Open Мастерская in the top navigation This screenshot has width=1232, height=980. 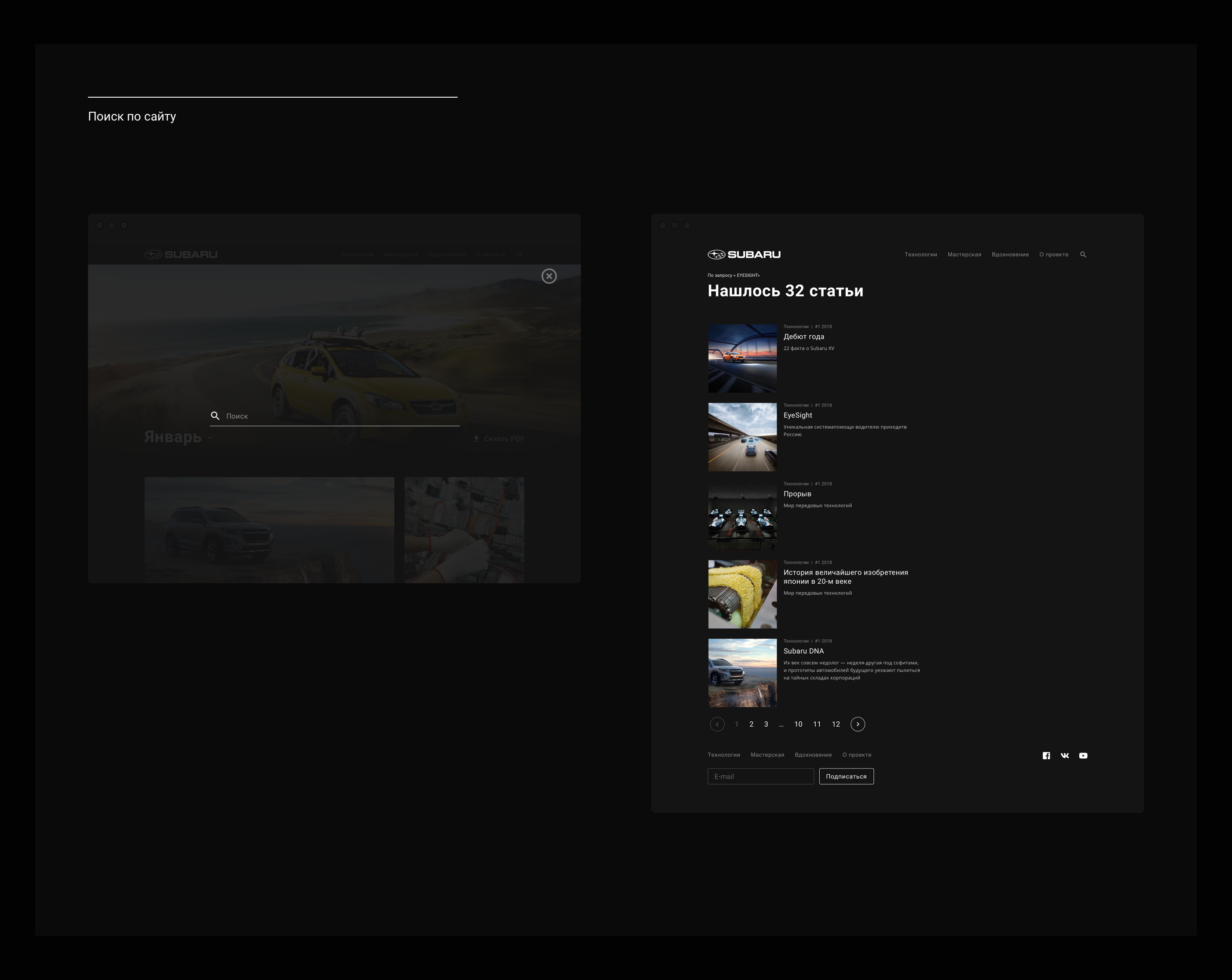pos(964,255)
